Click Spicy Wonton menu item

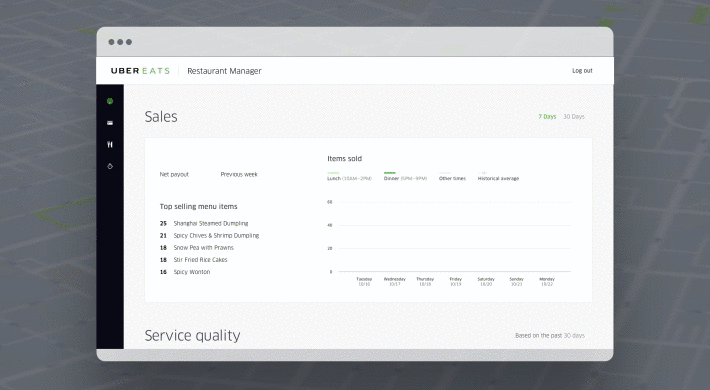point(192,272)
